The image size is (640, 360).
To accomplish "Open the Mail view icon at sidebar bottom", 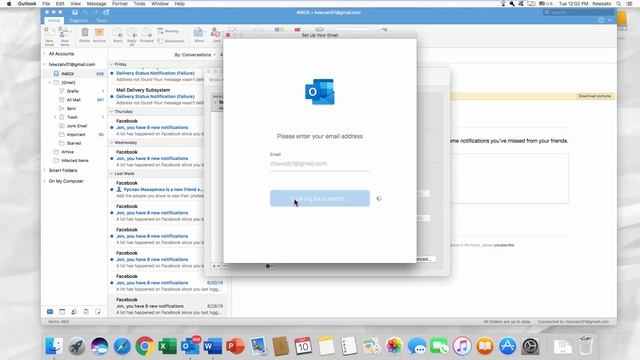I will [x=50, y=312].
